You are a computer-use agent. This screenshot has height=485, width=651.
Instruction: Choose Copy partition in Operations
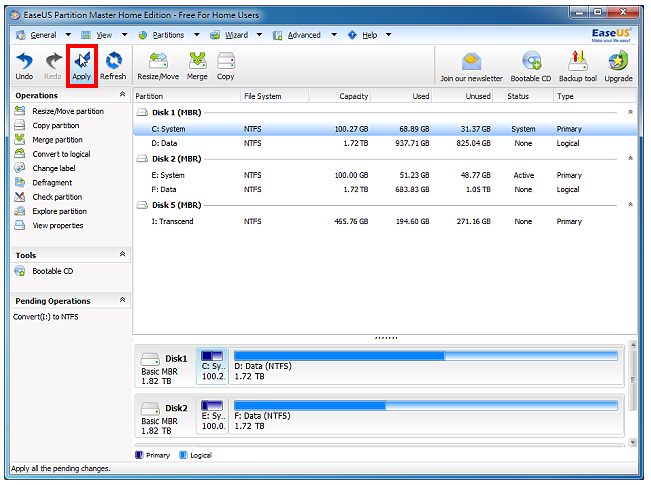46,125
